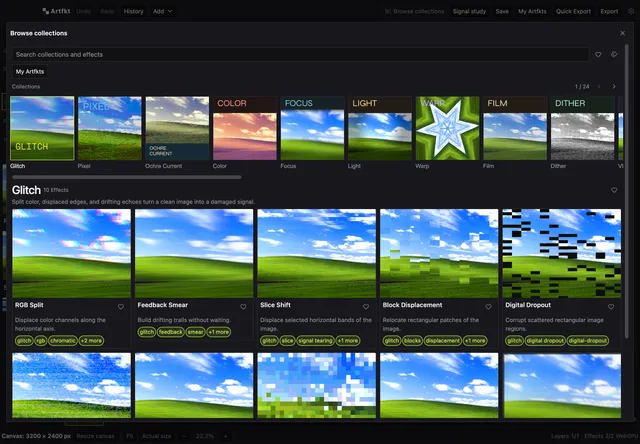This screenshot has width=640, height=444.
Task: Click Fit in the status bar
Action: pos(129,436)
